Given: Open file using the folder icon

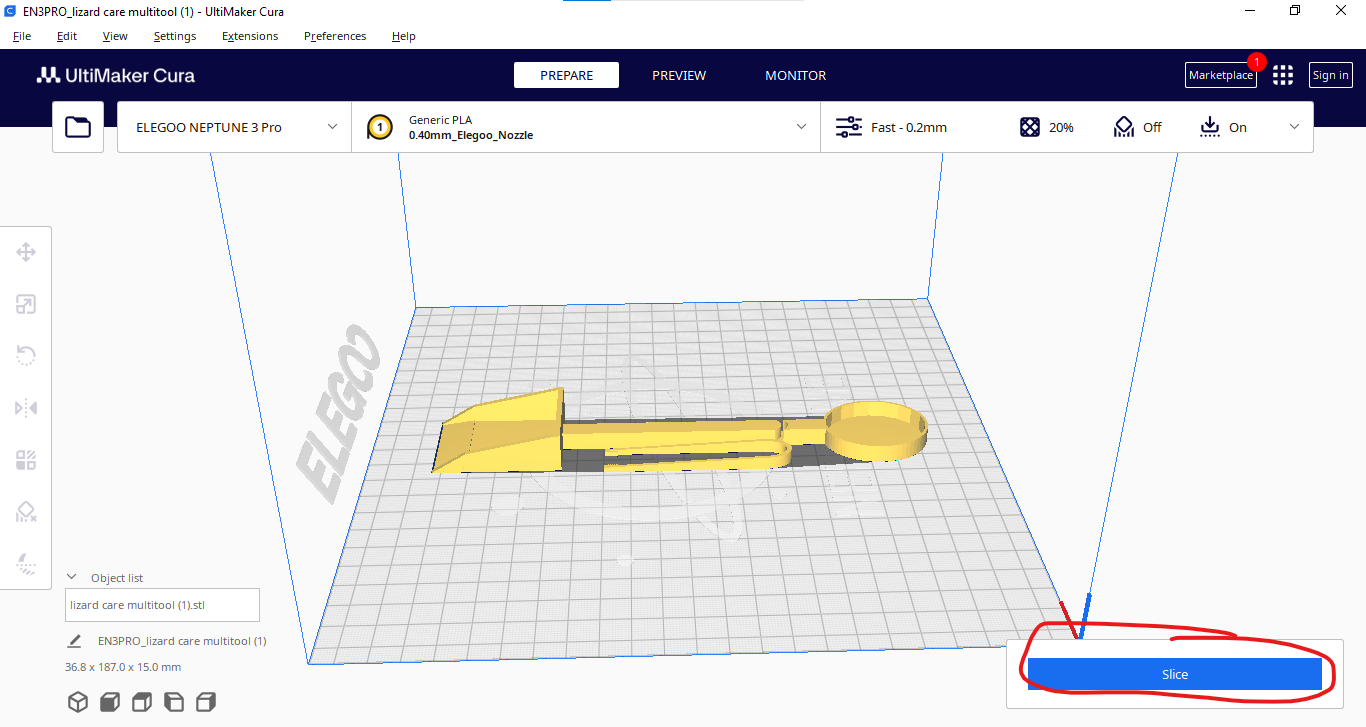Looking at the screenshot, I should tap(78, 127).
